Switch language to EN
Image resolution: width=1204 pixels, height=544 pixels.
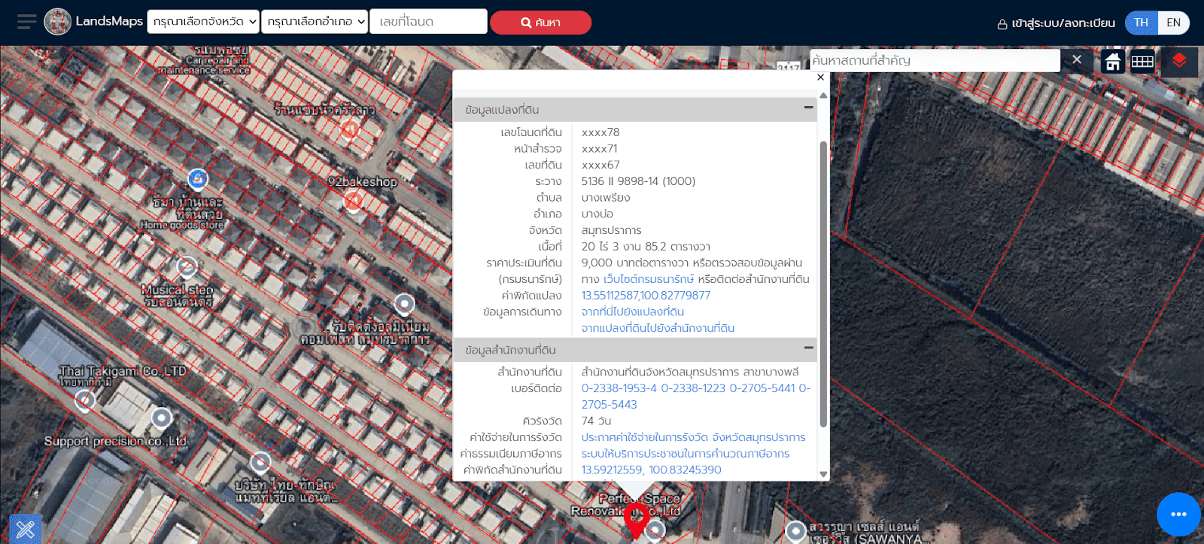click(x=1174, y=23)
